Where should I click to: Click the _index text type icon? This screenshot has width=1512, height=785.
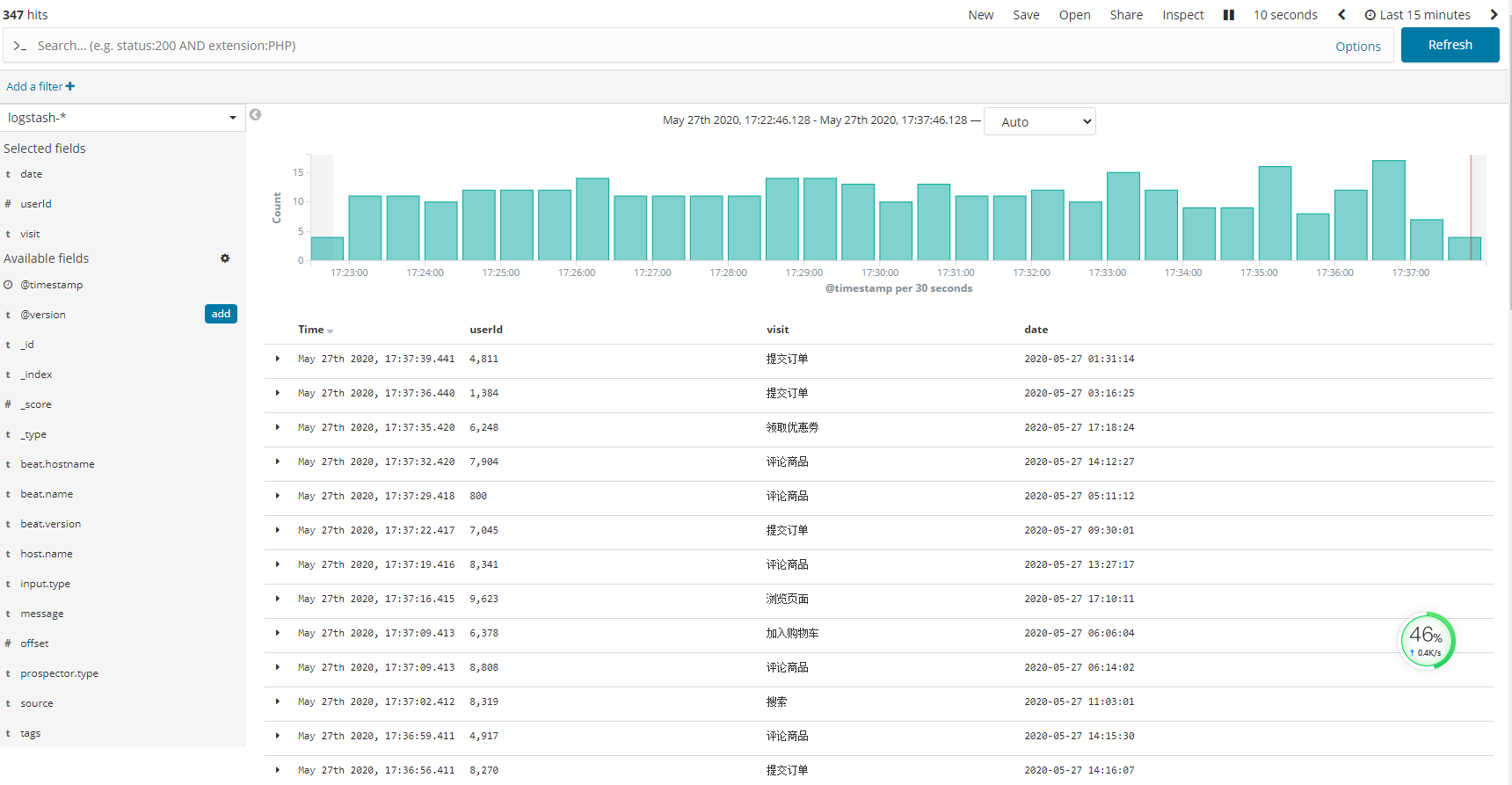click(x=8, y=374)
